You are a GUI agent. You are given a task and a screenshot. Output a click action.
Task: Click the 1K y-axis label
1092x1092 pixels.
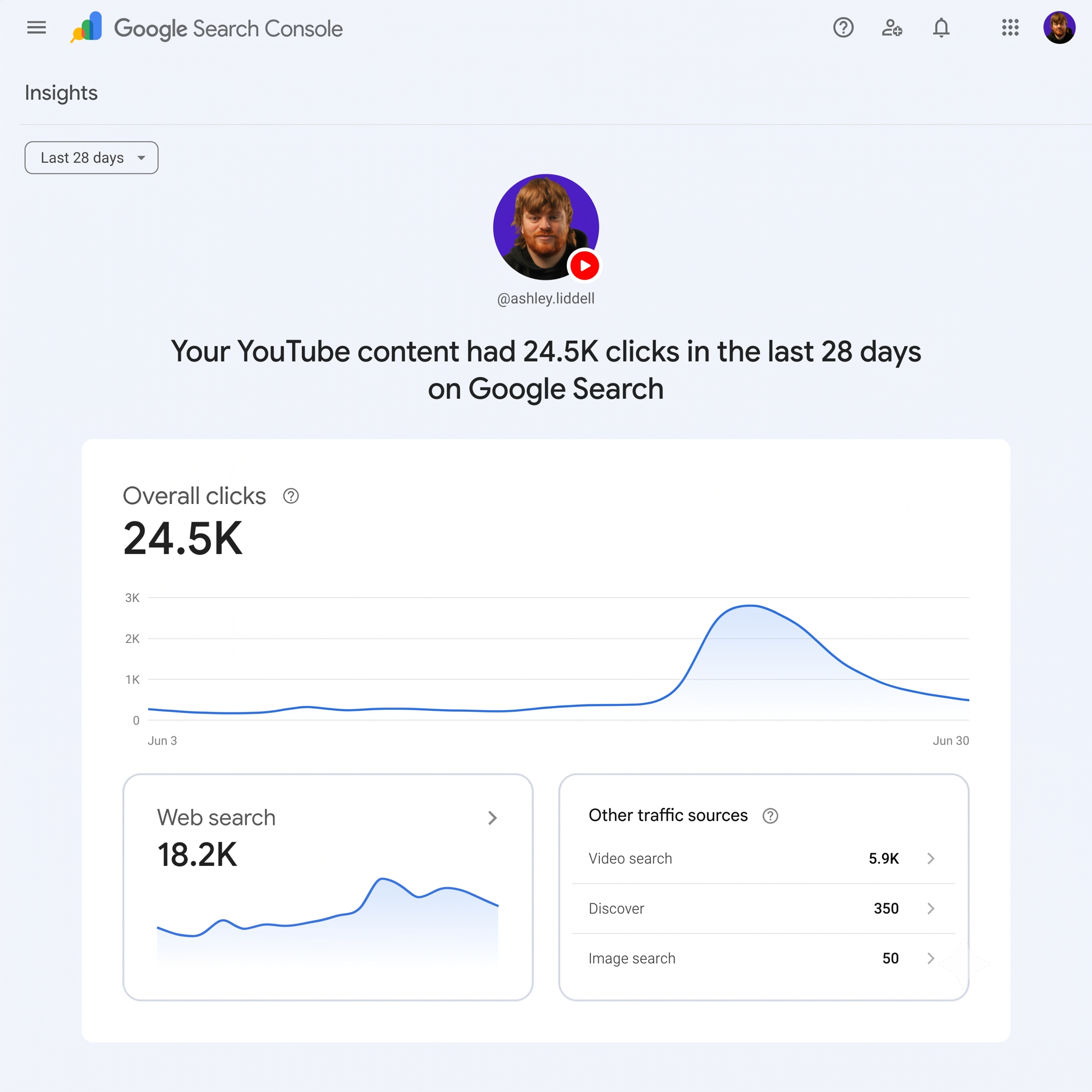click(132, 679)
